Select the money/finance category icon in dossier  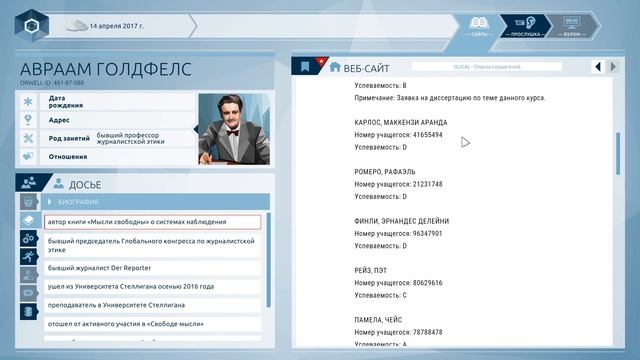[28, 275]
